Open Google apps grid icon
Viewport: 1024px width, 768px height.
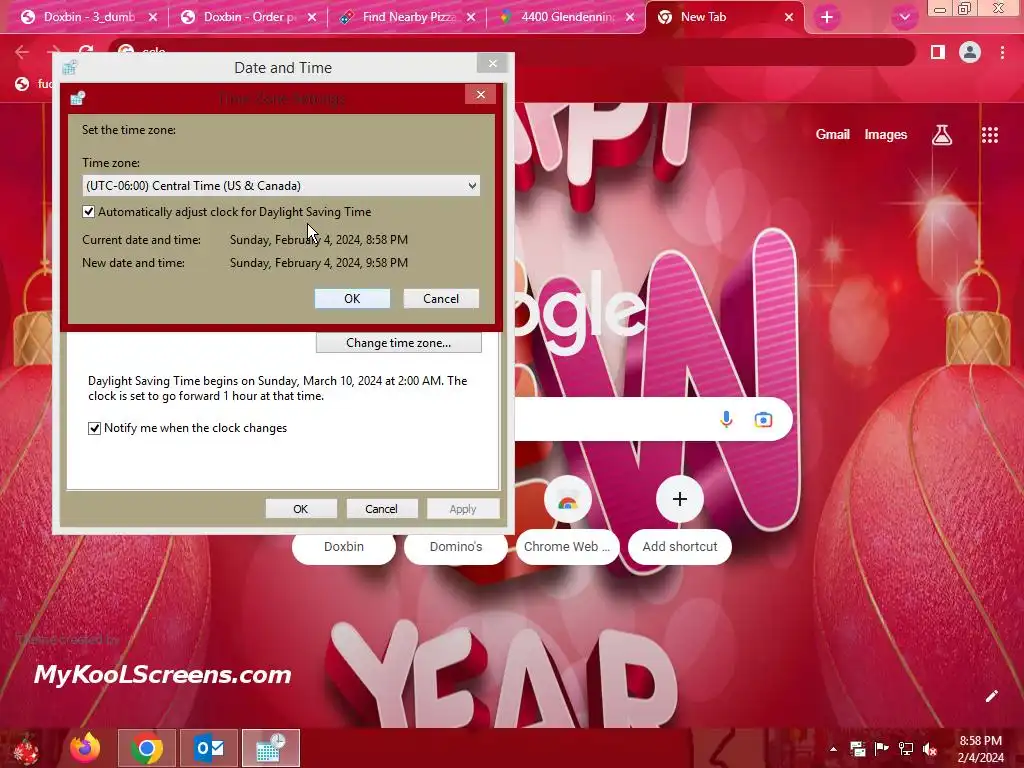click(x=990, y=135)
